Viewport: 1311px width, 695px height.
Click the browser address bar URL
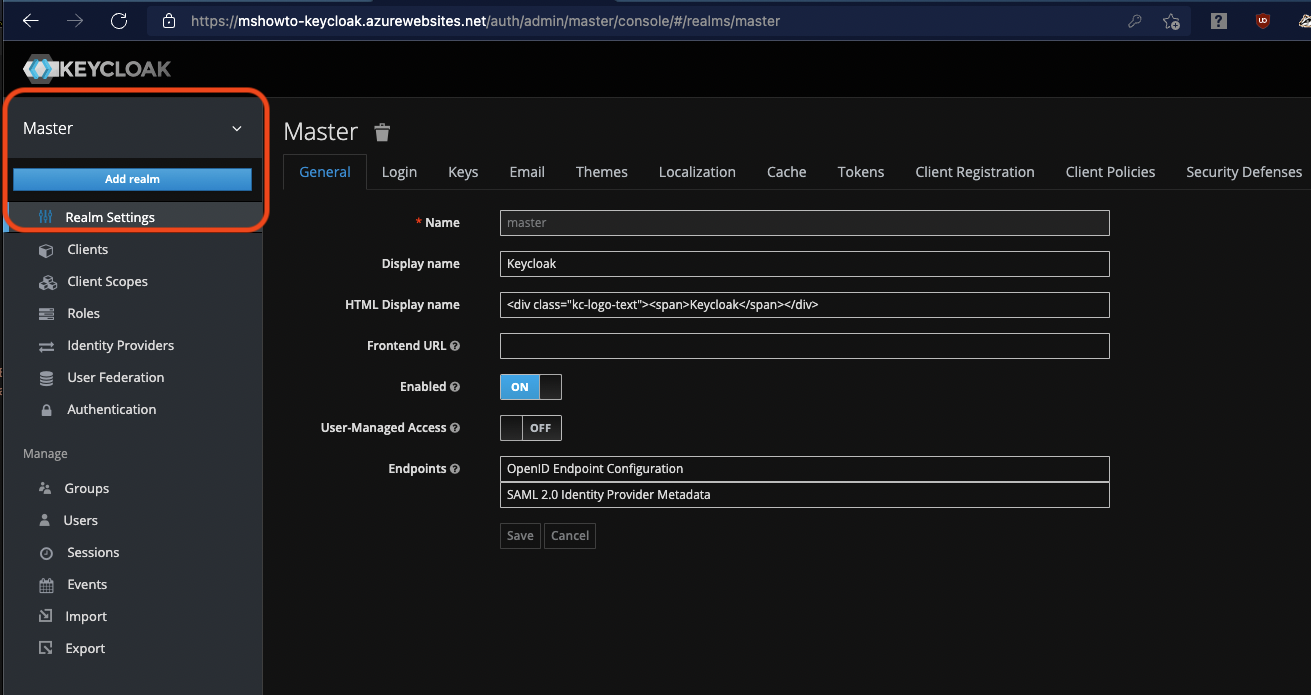(485, 20)
